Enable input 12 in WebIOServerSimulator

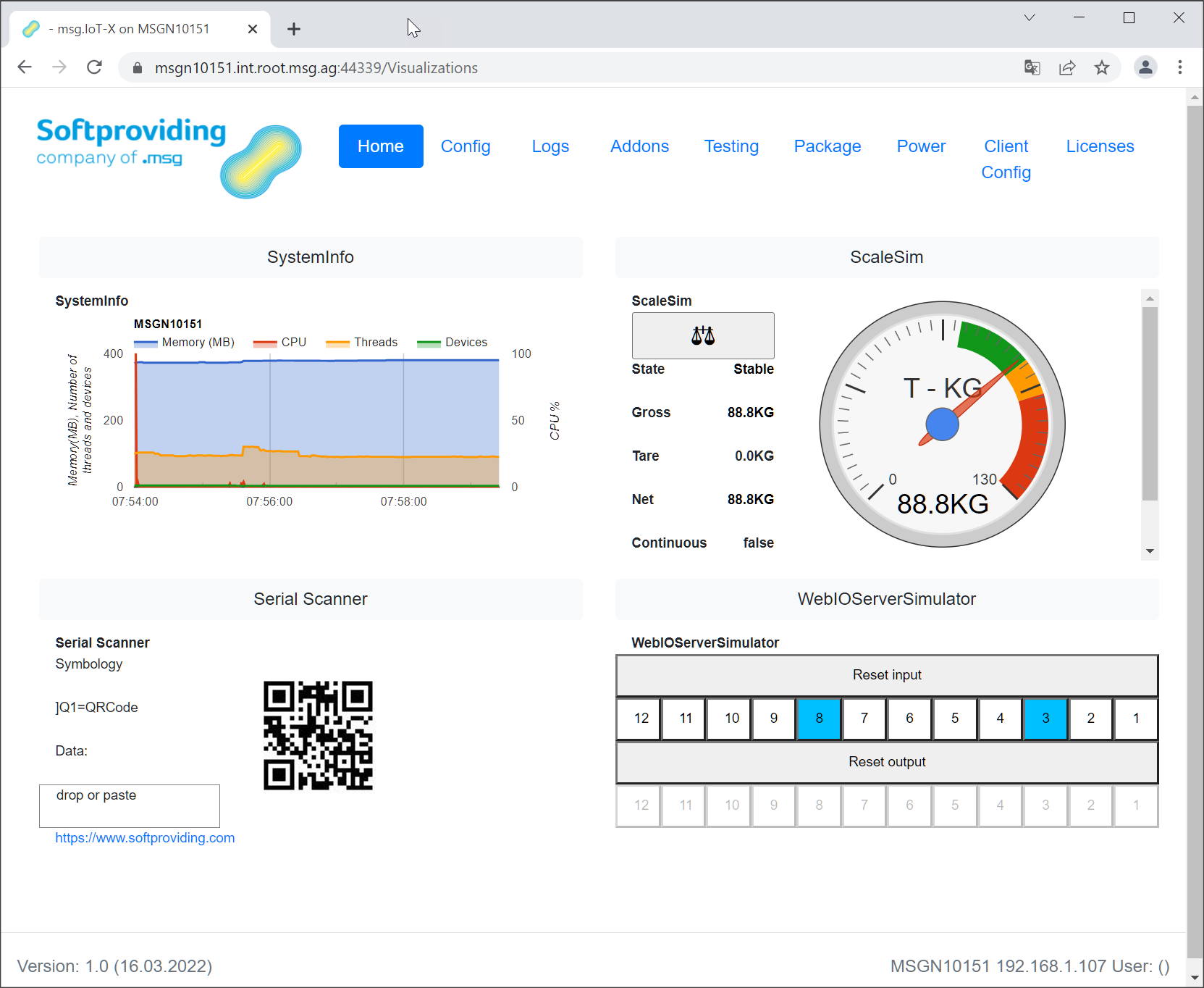tap(641, 718)
